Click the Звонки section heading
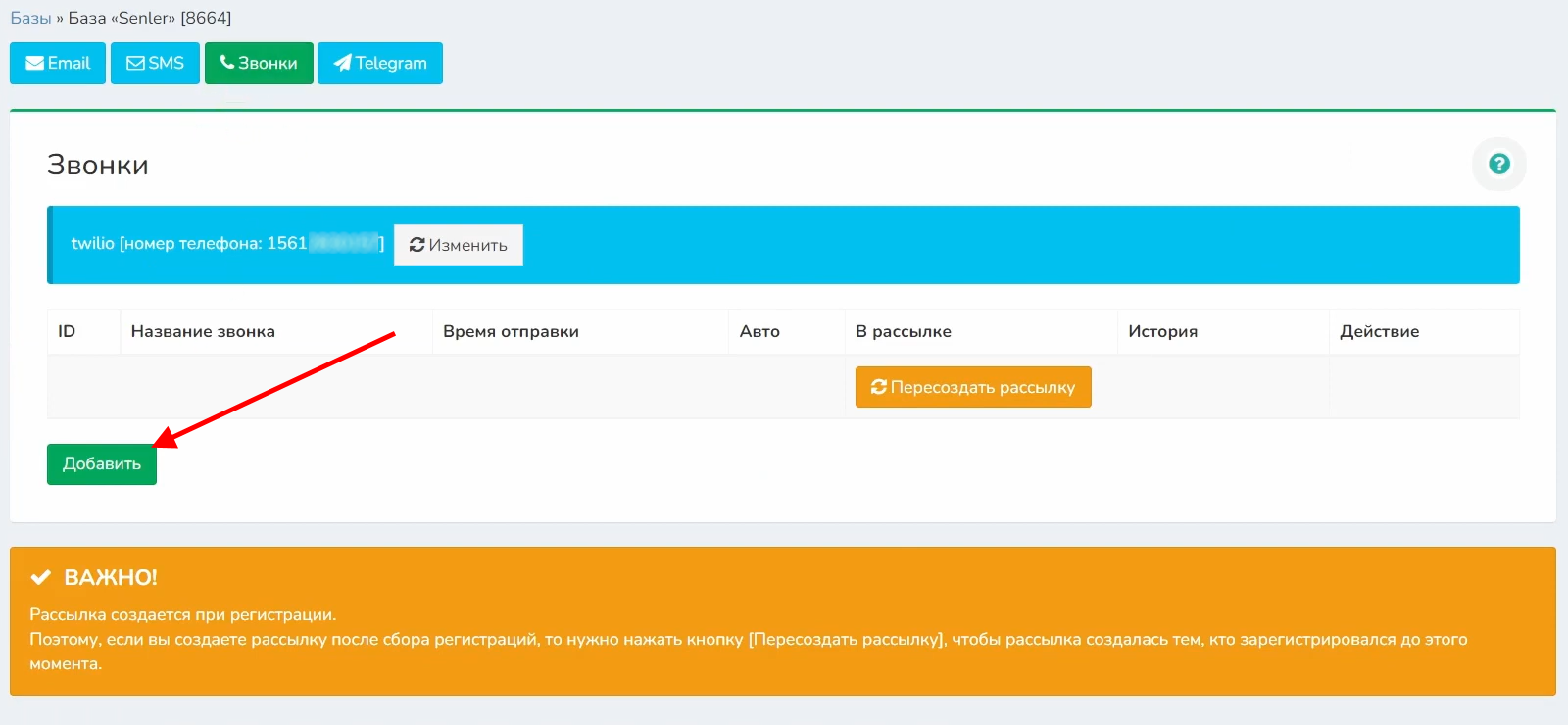 [98, 165]
